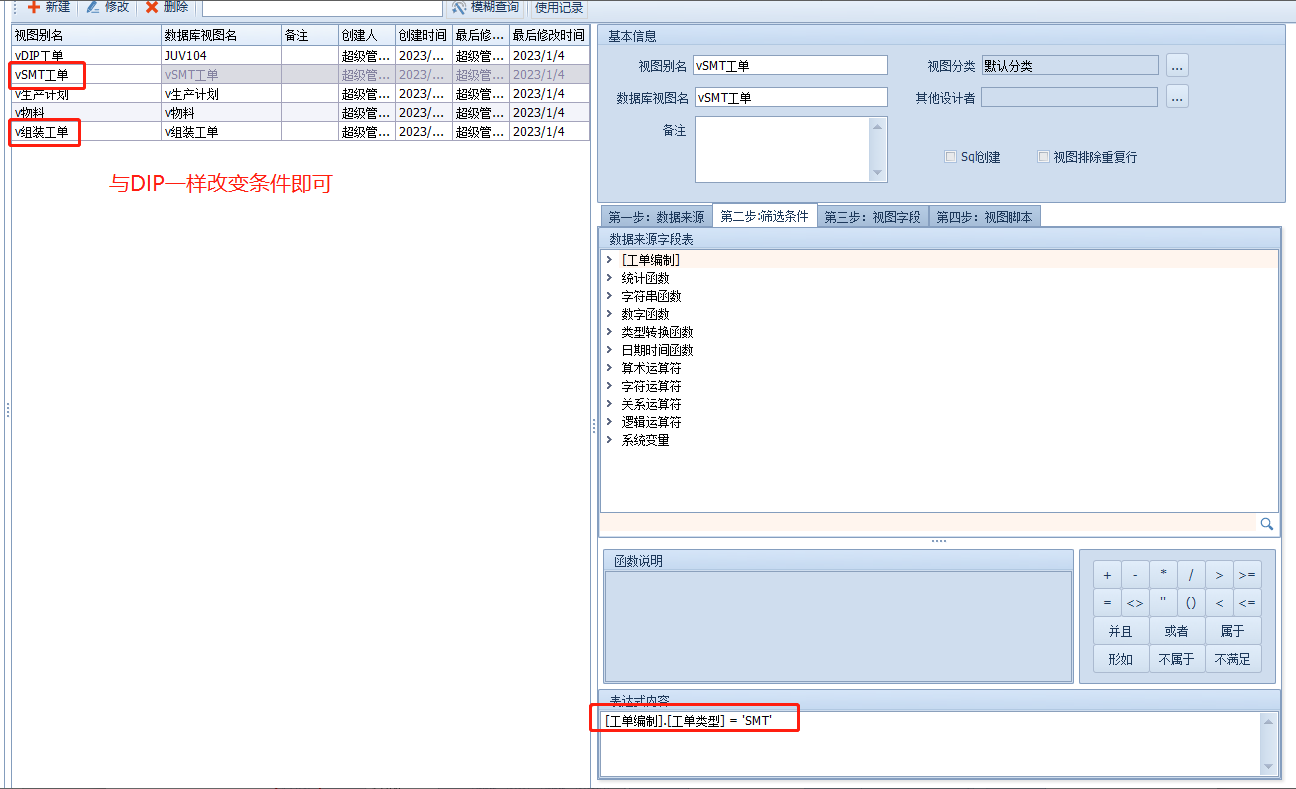Toggle the 视图排除重复行 checkbox
This screenshot has width=1296, height=789.
click(1043, 157)
